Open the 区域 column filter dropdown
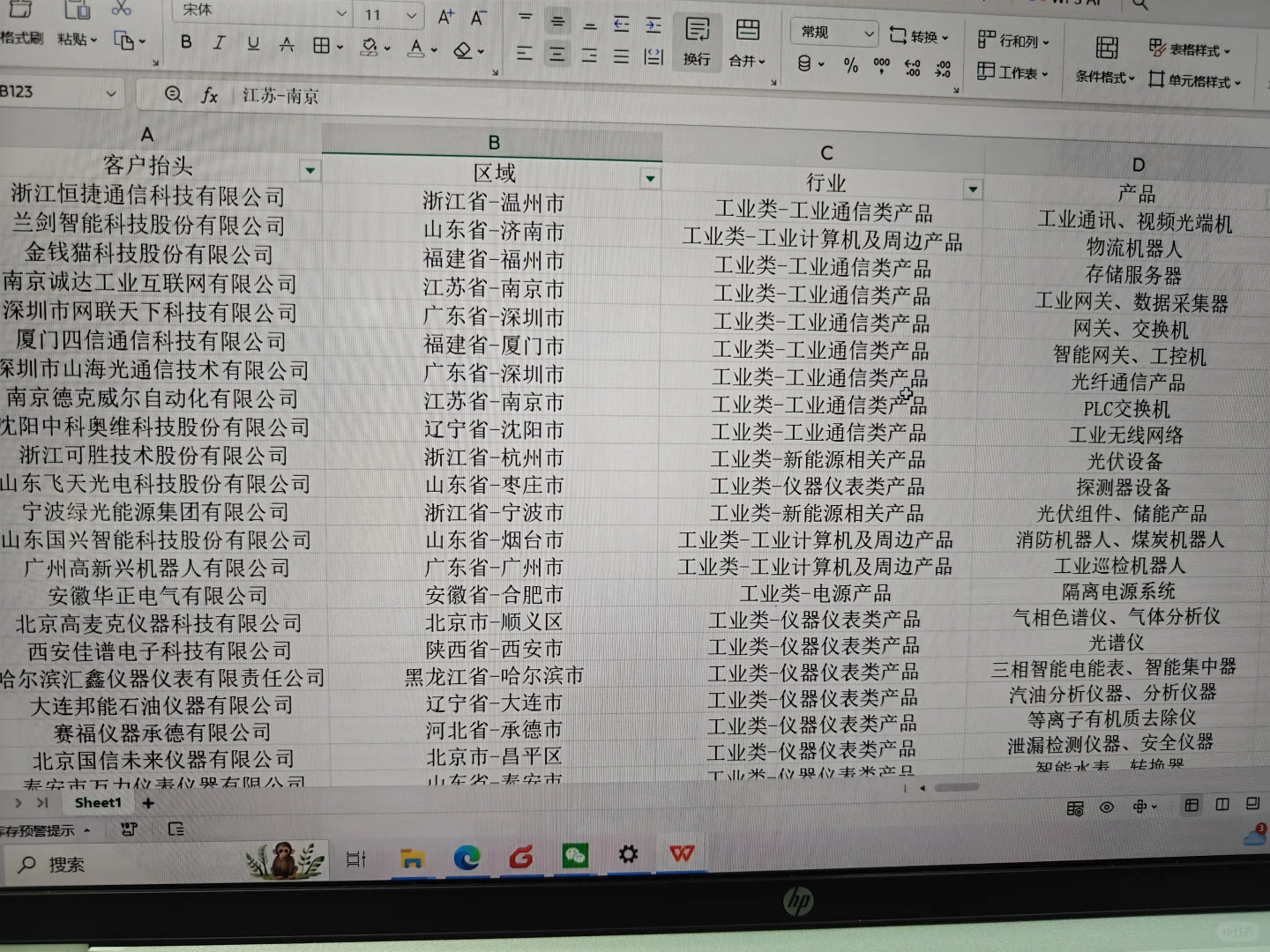 coord(650,178)
